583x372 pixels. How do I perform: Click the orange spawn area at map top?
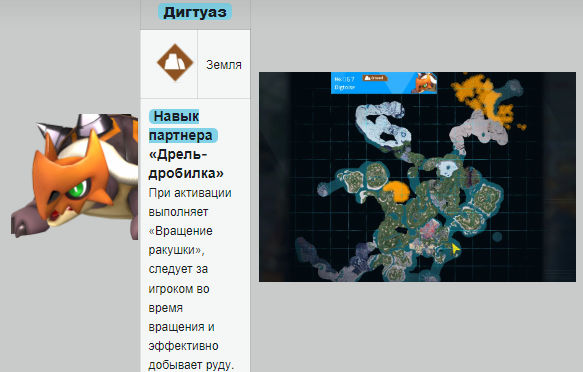[483, 100]
